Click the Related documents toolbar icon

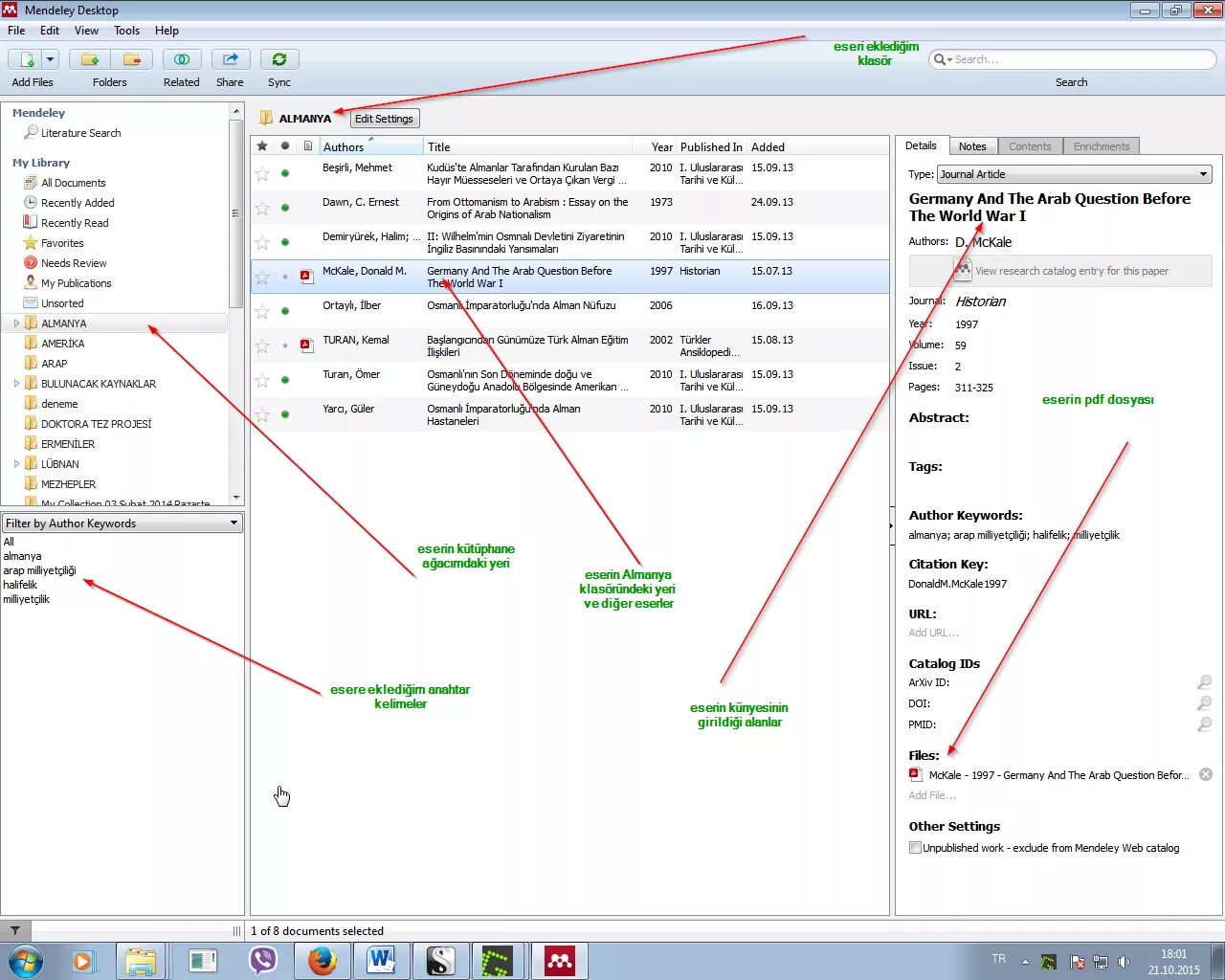[181, 59]
